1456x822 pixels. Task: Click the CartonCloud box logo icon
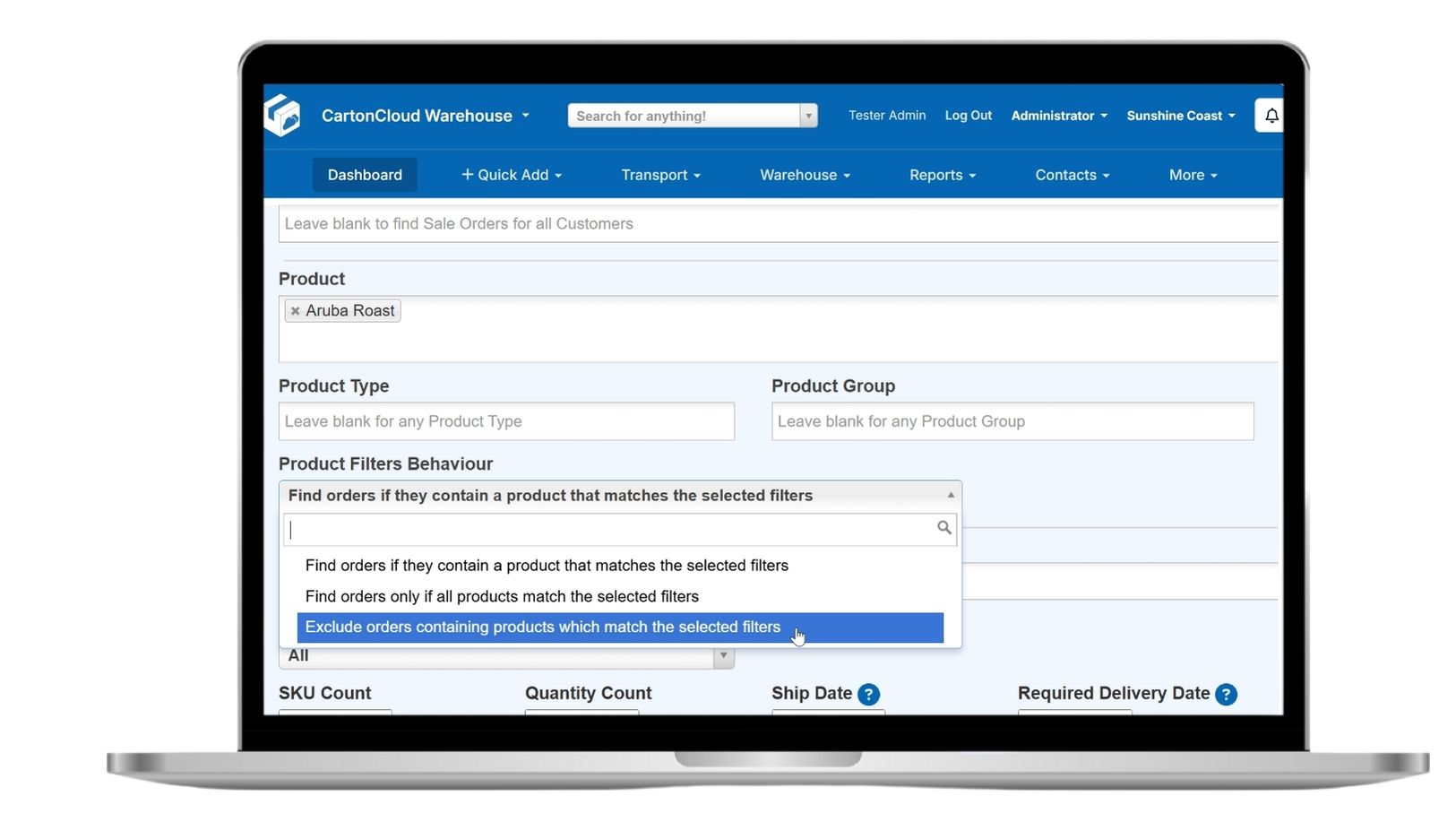(x=282, y=116)
